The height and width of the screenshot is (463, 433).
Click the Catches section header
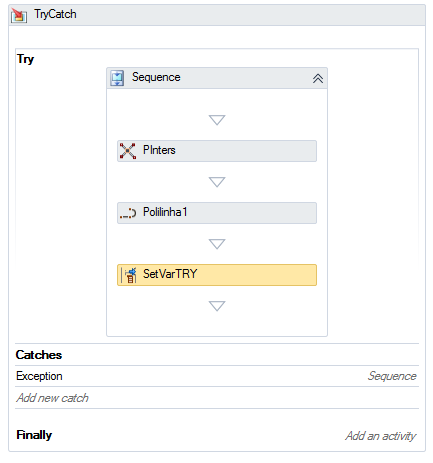tap(39, 355)
